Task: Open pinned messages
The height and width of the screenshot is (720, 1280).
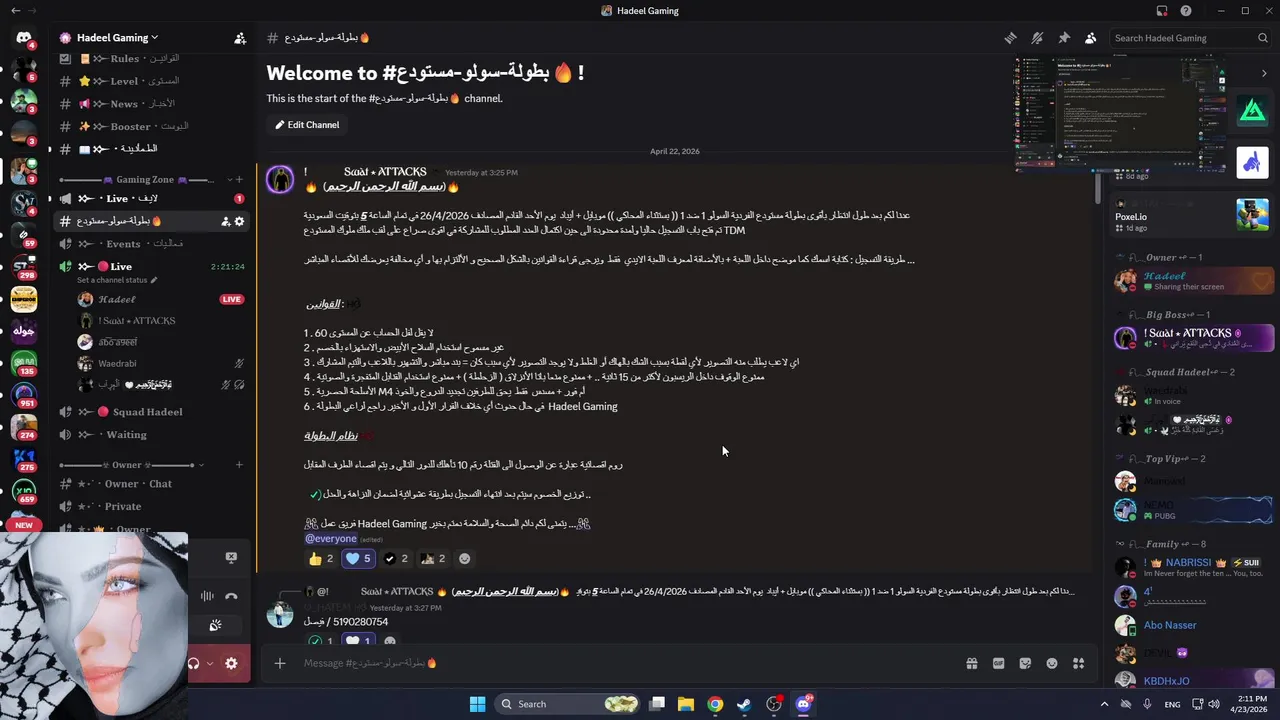Action: tap(1064, 38)
